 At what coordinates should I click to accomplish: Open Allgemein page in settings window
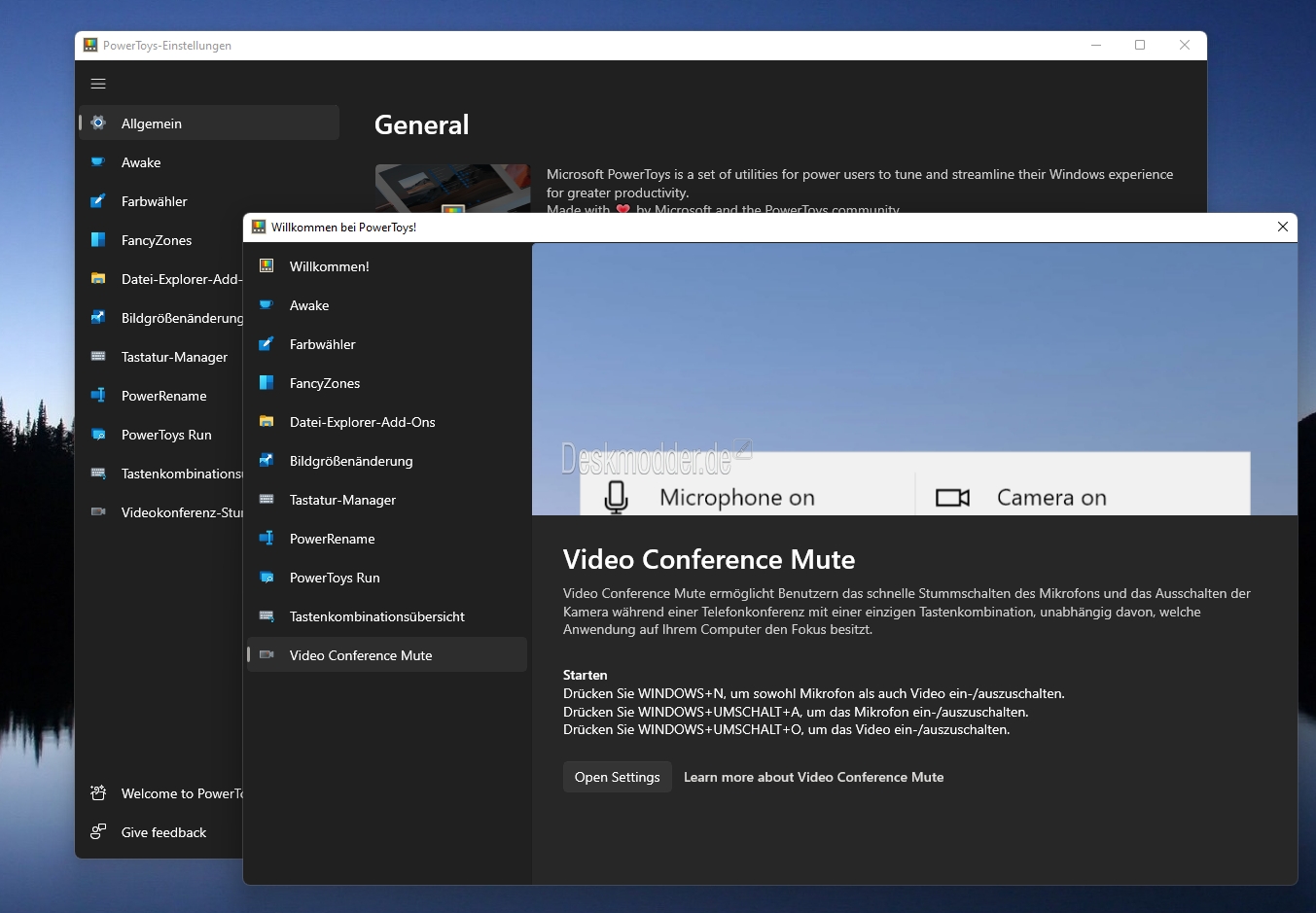209,123
